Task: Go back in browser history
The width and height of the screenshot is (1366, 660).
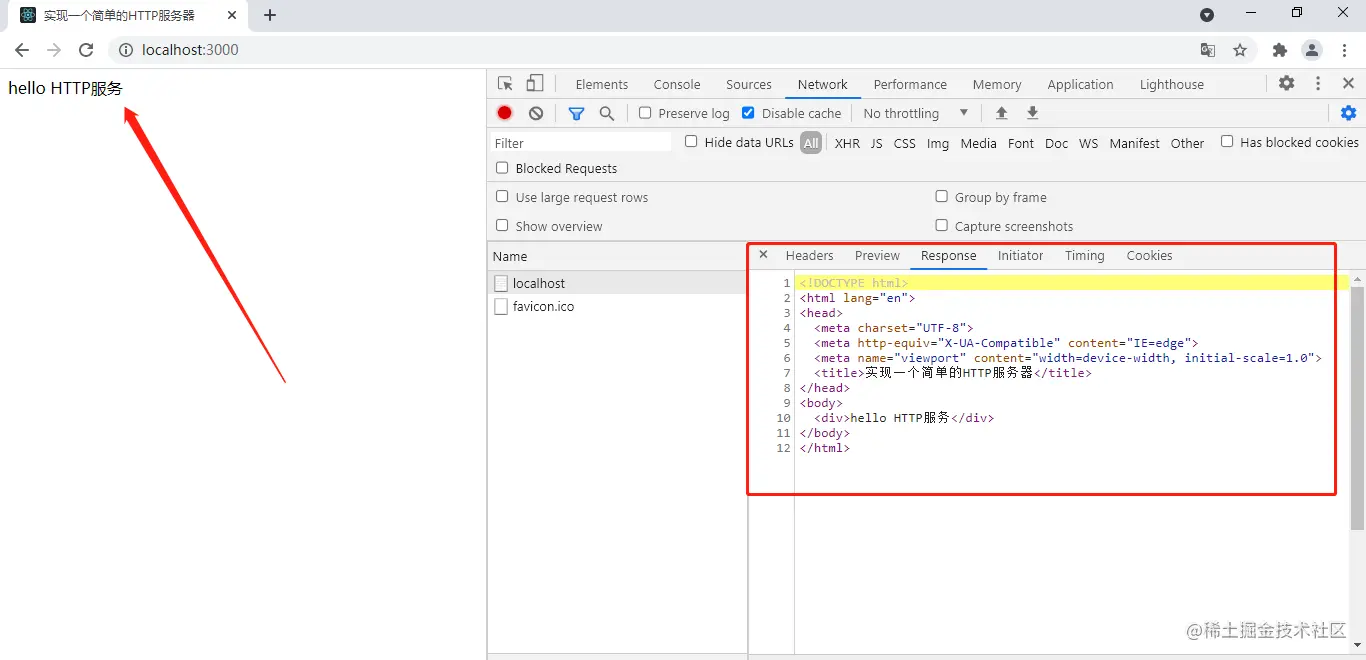Action: pos(22,50)
